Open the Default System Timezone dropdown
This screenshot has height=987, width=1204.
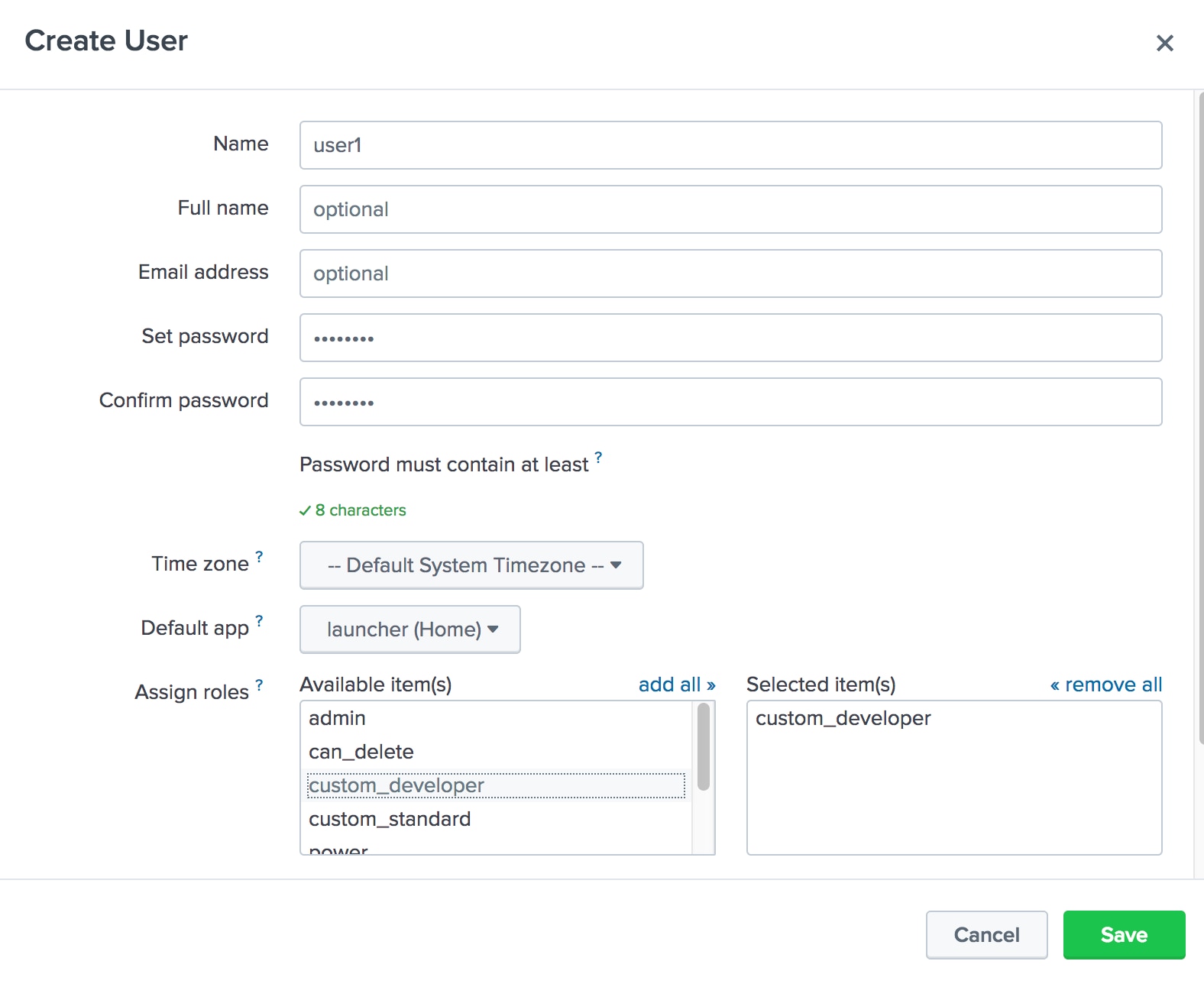pos(471,565)
